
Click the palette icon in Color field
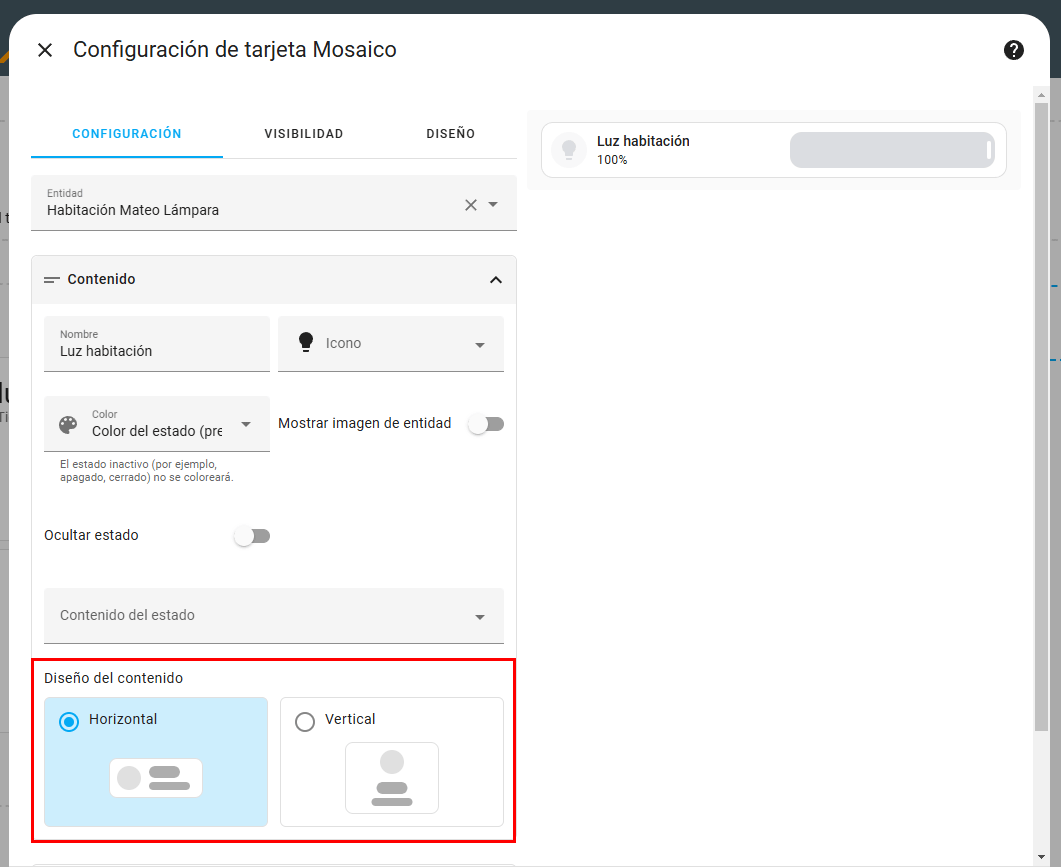click(68, 424)
